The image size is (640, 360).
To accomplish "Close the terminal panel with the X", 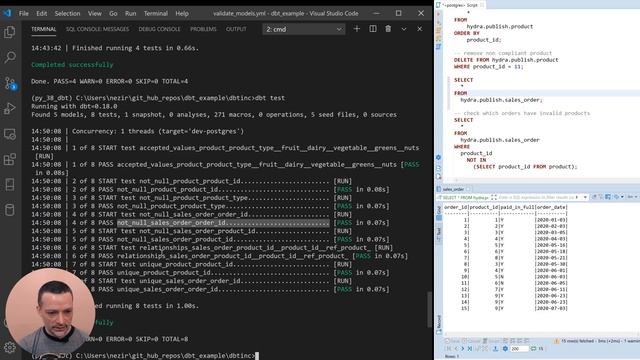I will click(420, 29).
